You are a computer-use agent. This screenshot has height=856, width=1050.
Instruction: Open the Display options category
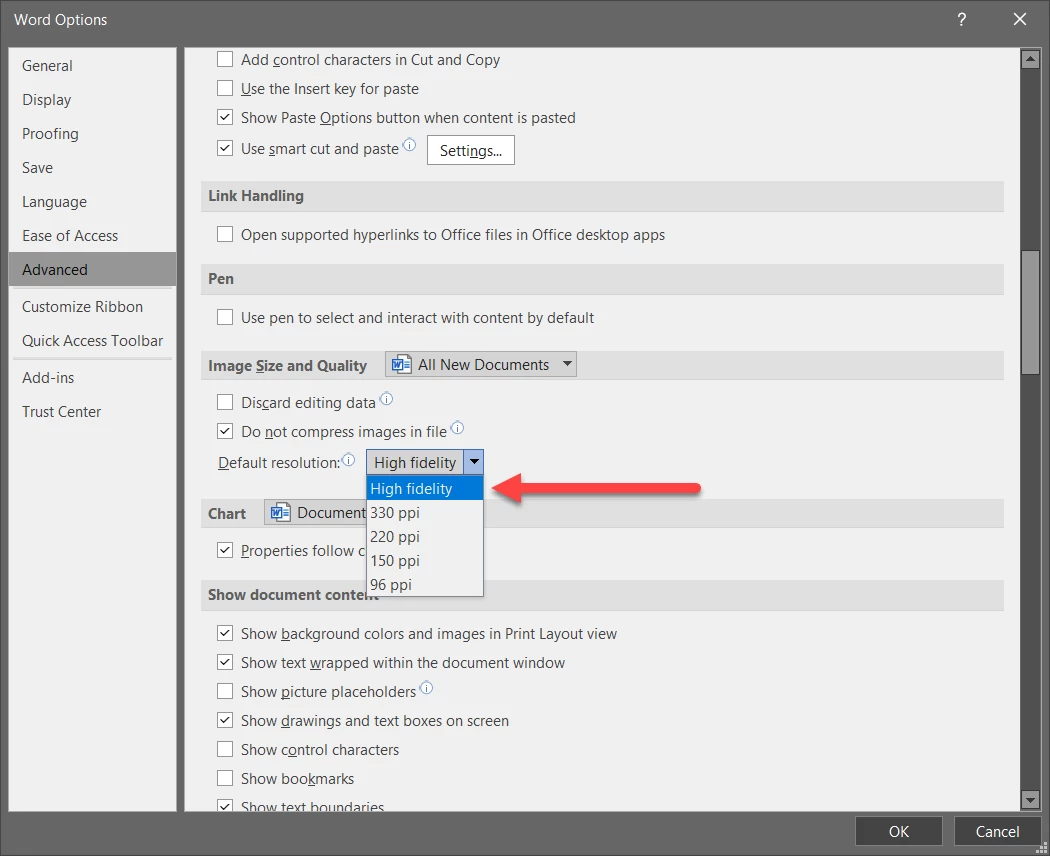92,100
